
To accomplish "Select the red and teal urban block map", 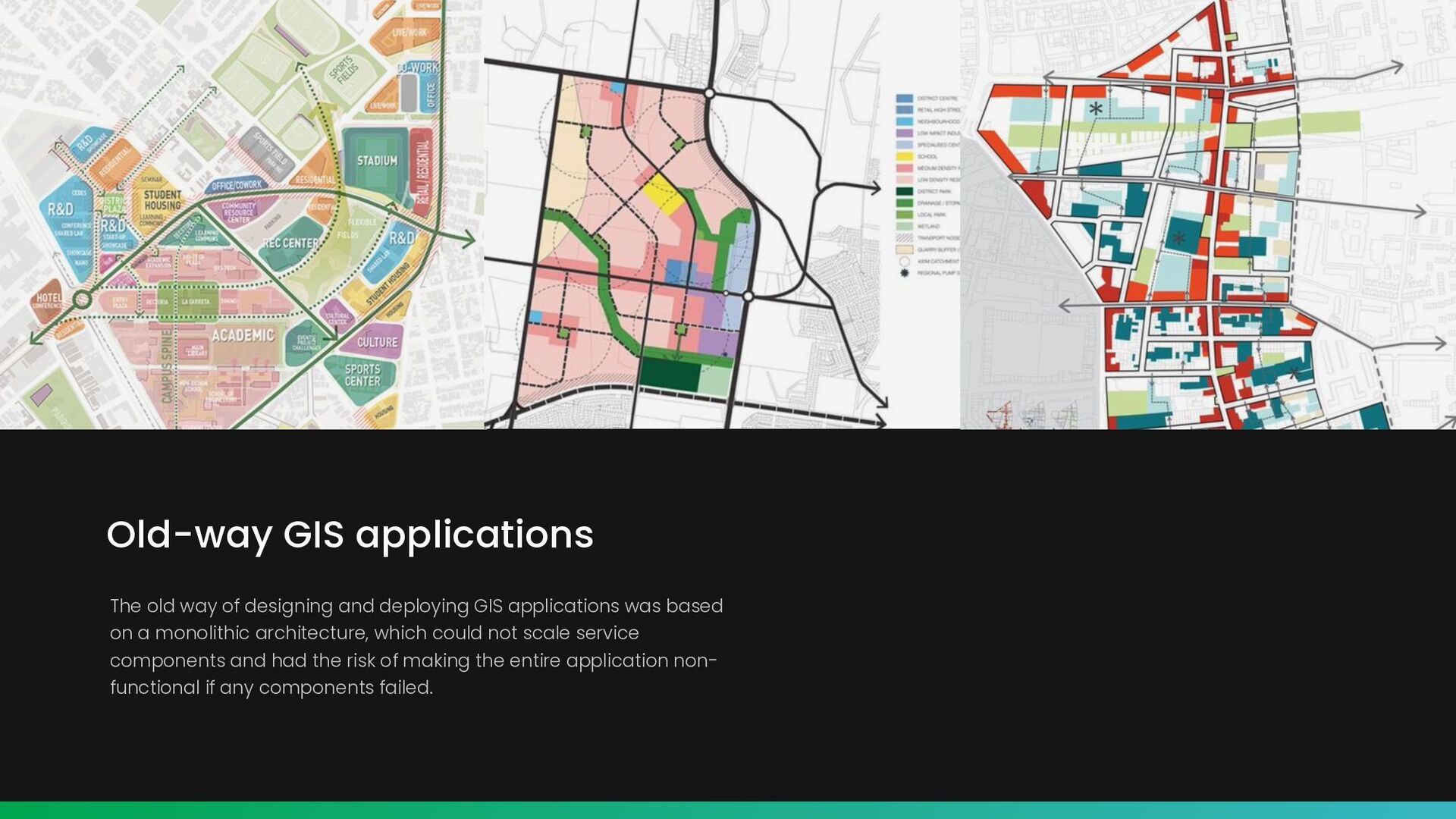I will coord(1207,215).
